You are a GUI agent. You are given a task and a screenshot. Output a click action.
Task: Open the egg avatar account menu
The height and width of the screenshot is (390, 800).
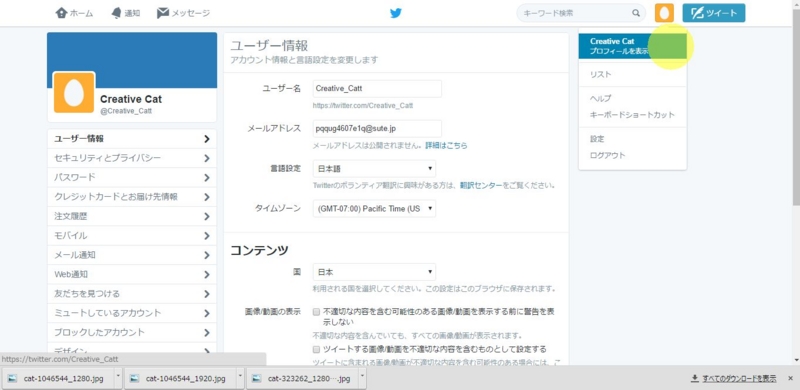pyautogui.click(x=664, y=13)
